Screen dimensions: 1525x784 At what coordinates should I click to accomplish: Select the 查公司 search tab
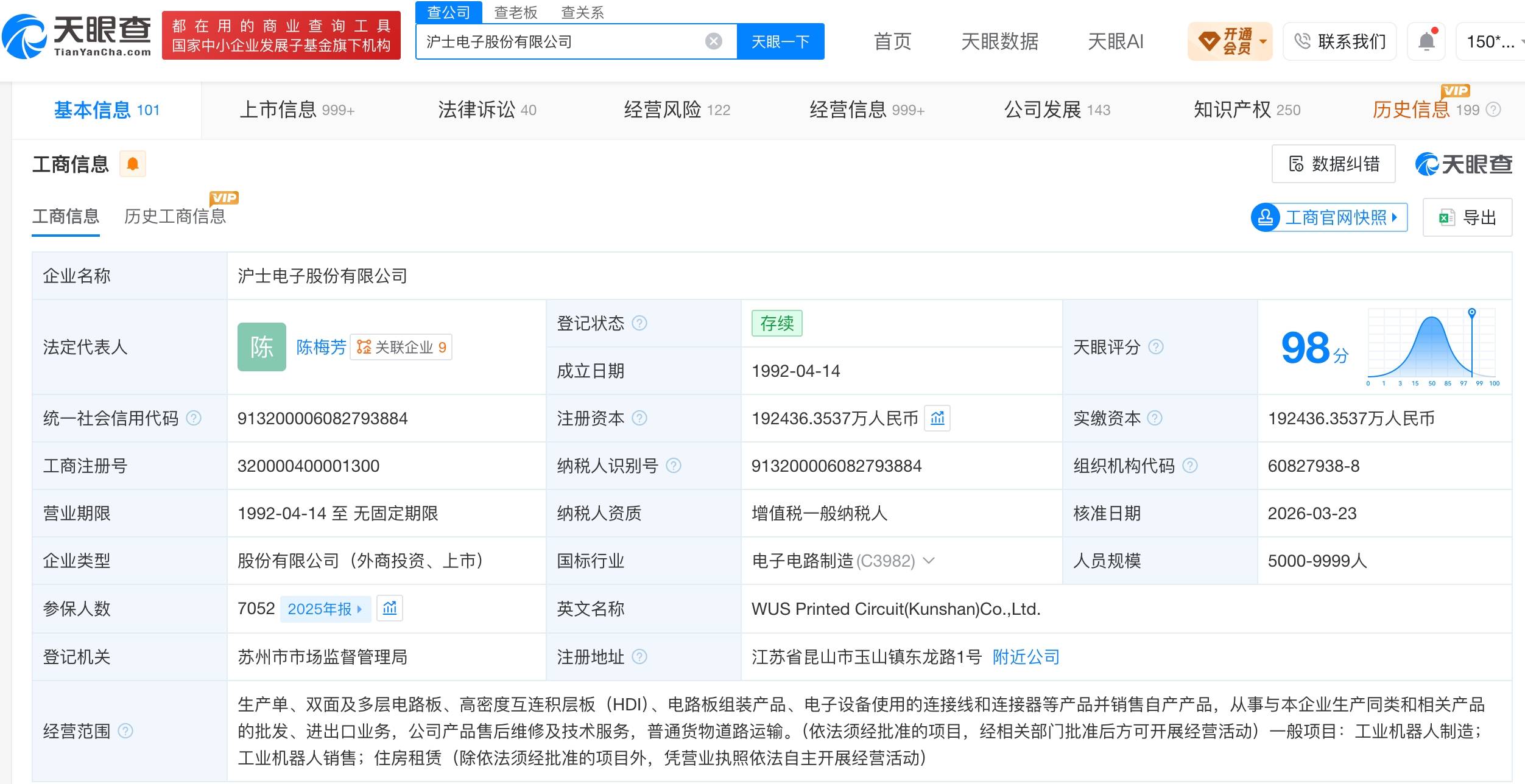(448, 12)
